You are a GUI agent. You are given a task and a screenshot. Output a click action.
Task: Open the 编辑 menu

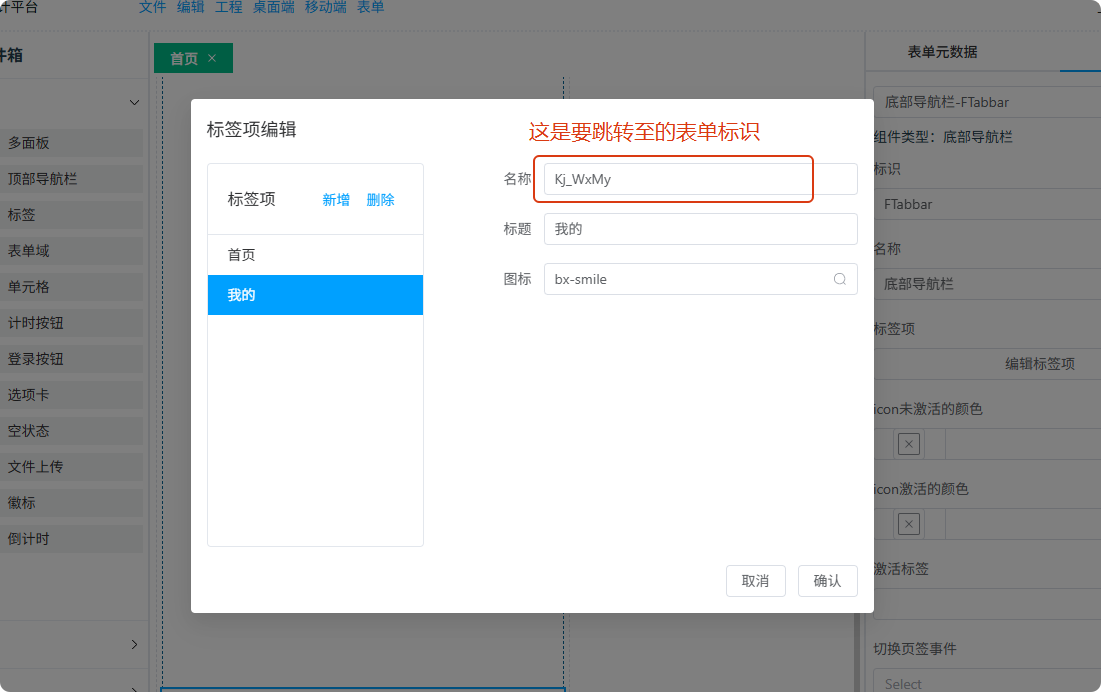[190, 7]
